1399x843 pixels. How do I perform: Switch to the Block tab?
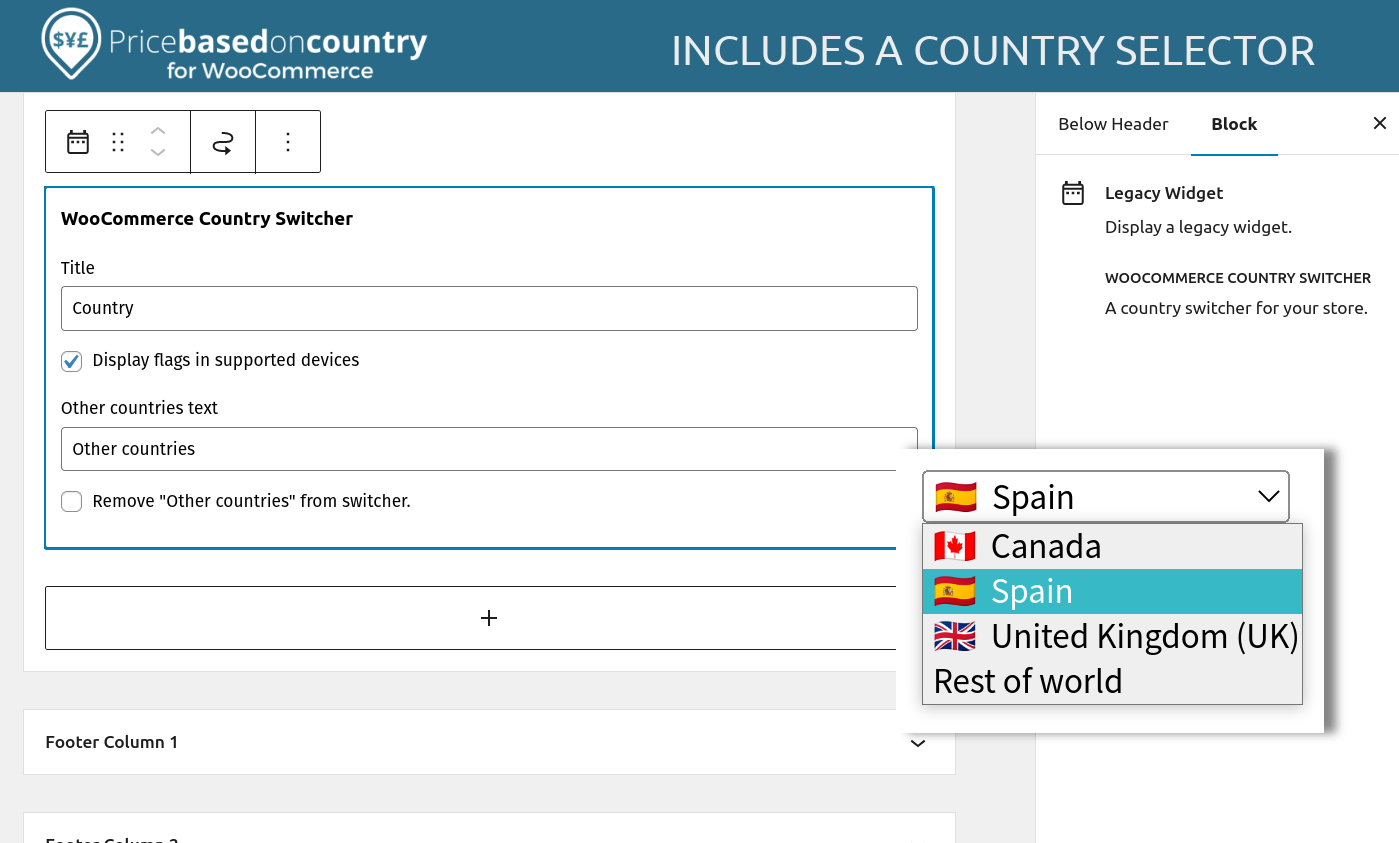(1234, 124)
